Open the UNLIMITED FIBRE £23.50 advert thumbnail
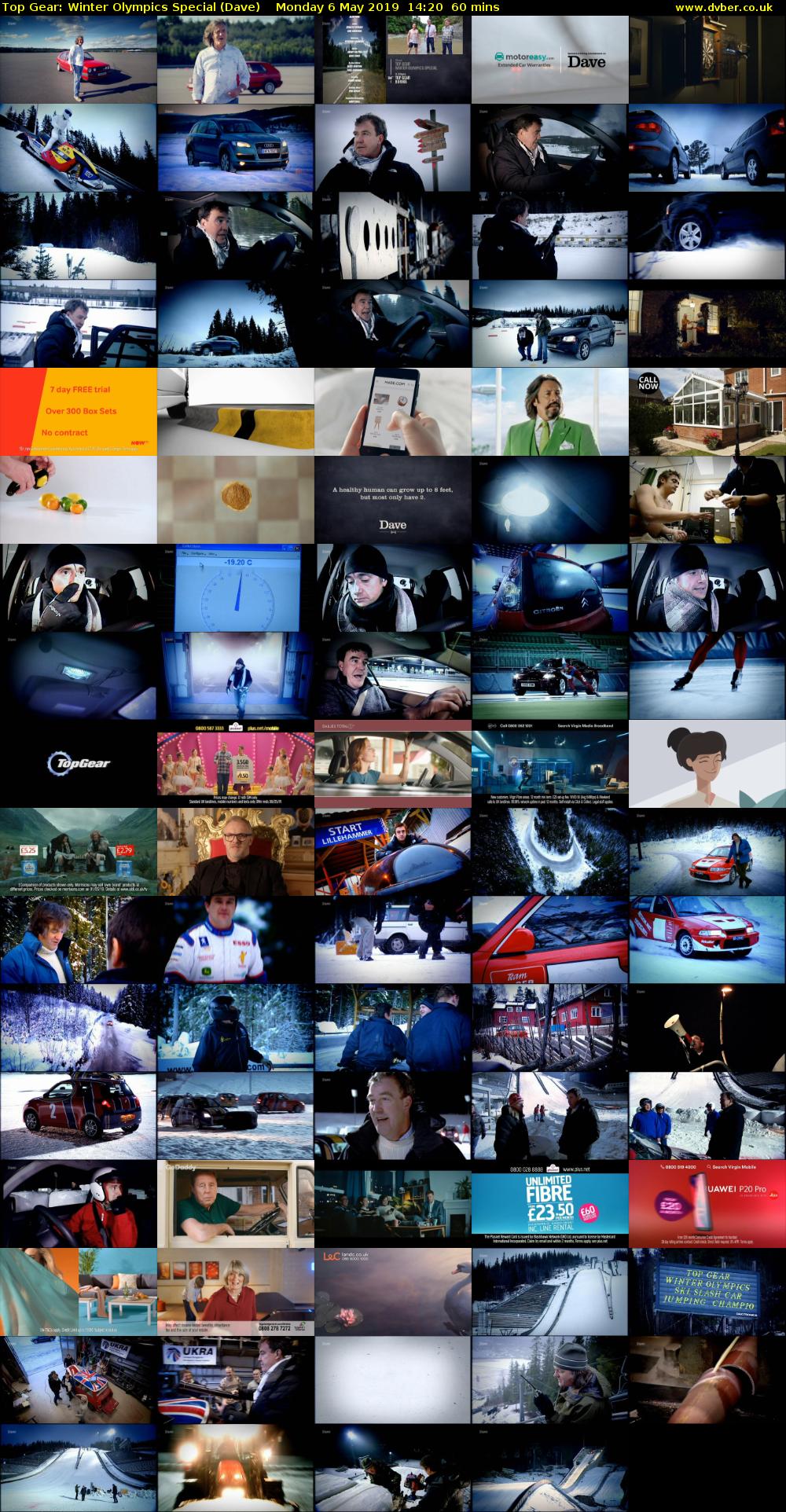The height and width of the screenshot is (1512, 786). tap(549, 1204)
